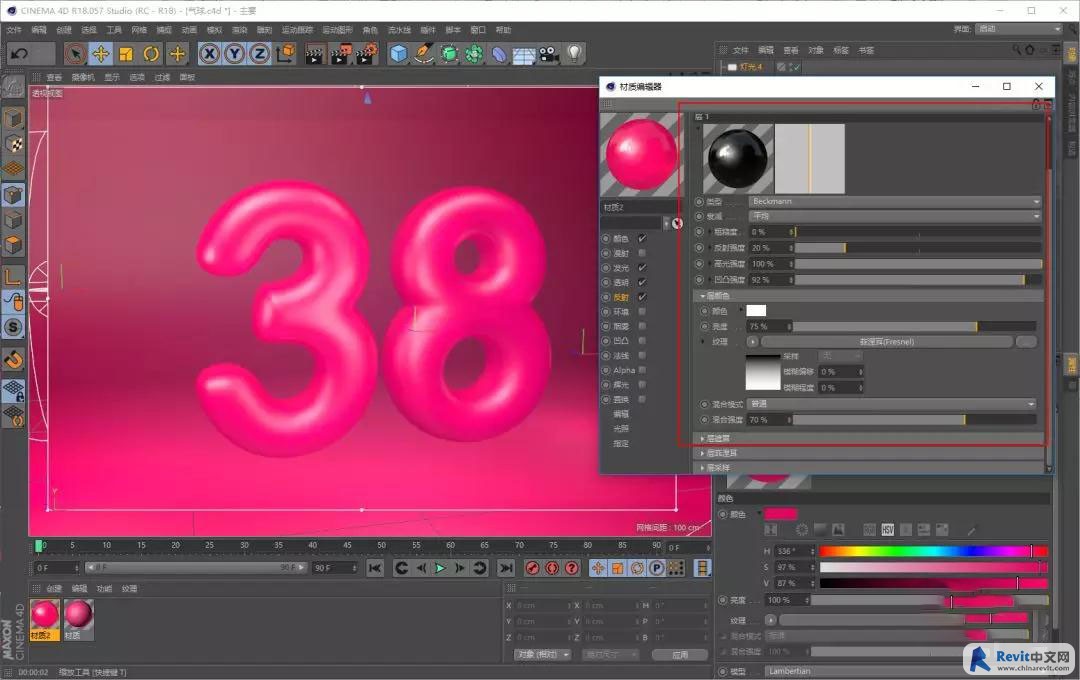Viewport: 1080px width, 680px height.
Task: Click the Fresnel gradient preview thumbnail
Action: (x=762, y=373)
